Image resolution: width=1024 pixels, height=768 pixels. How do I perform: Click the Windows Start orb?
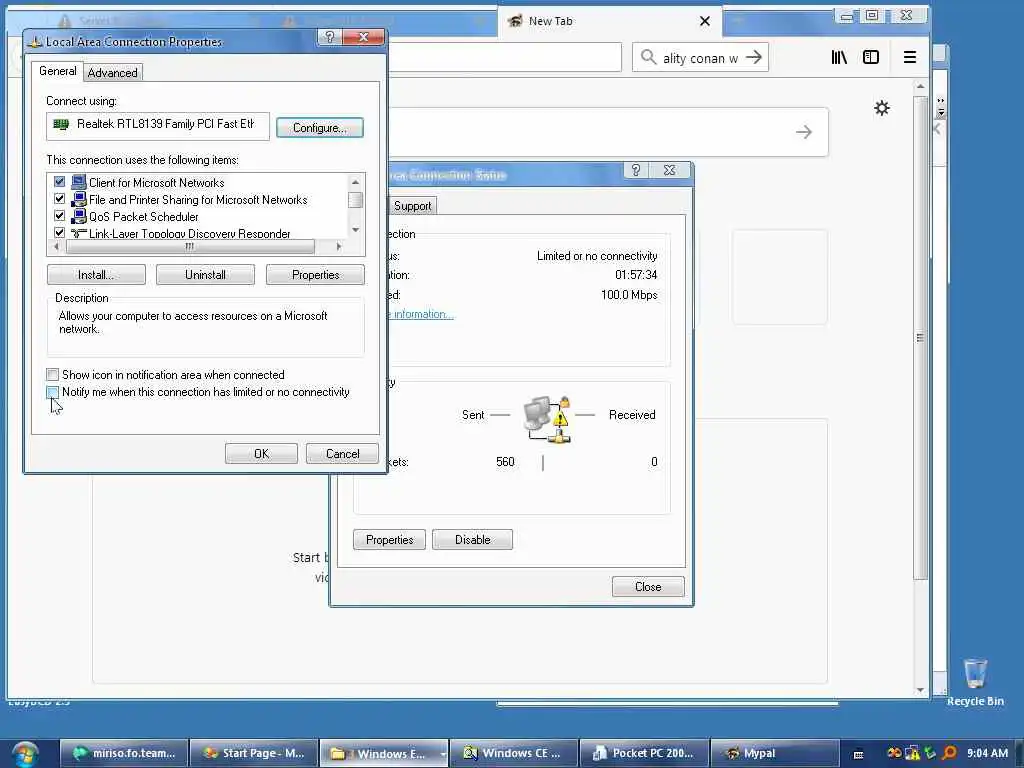pyautogui.click(x=24, y=756)
